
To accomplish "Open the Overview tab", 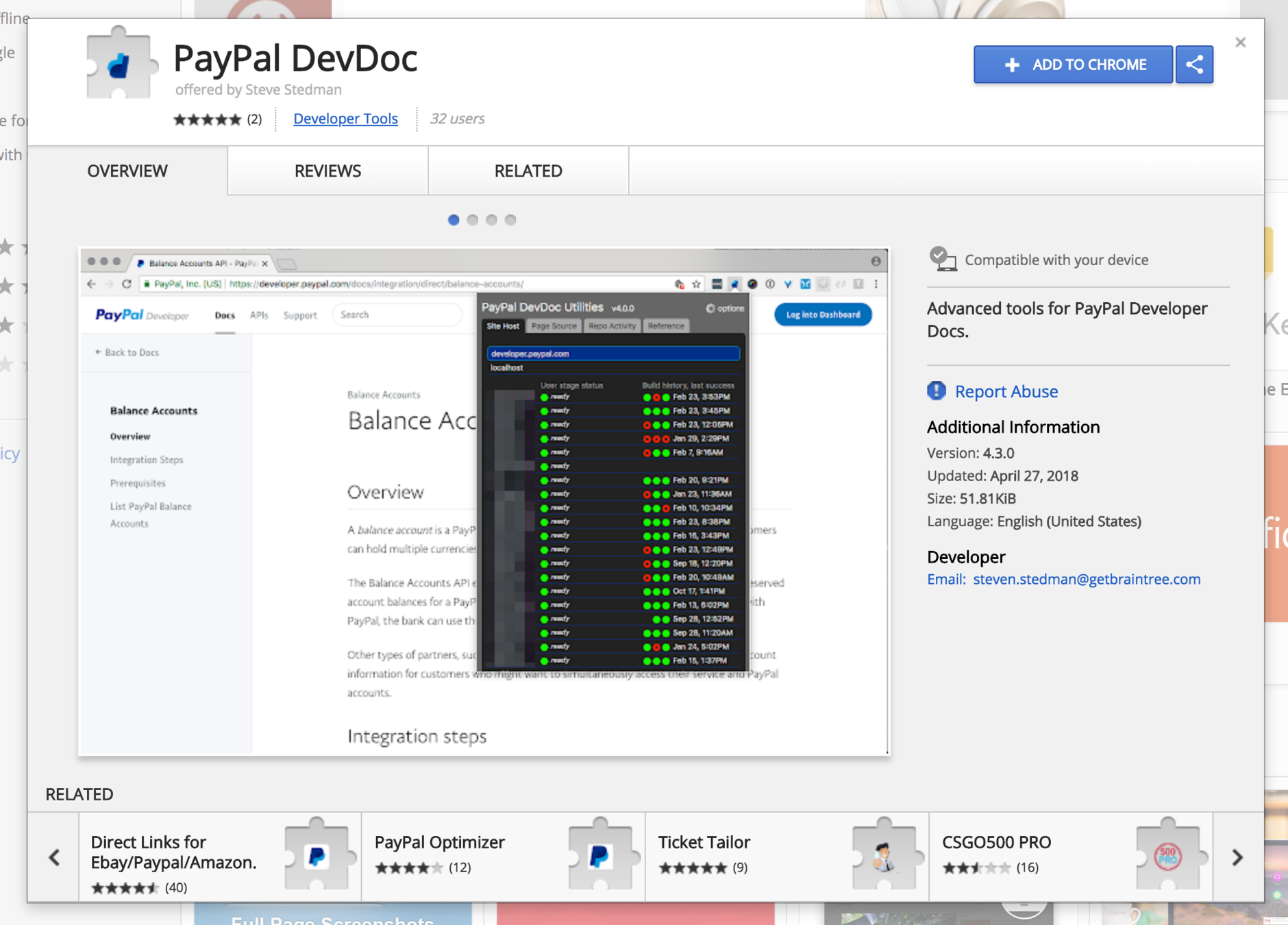I will pos(127,171).
